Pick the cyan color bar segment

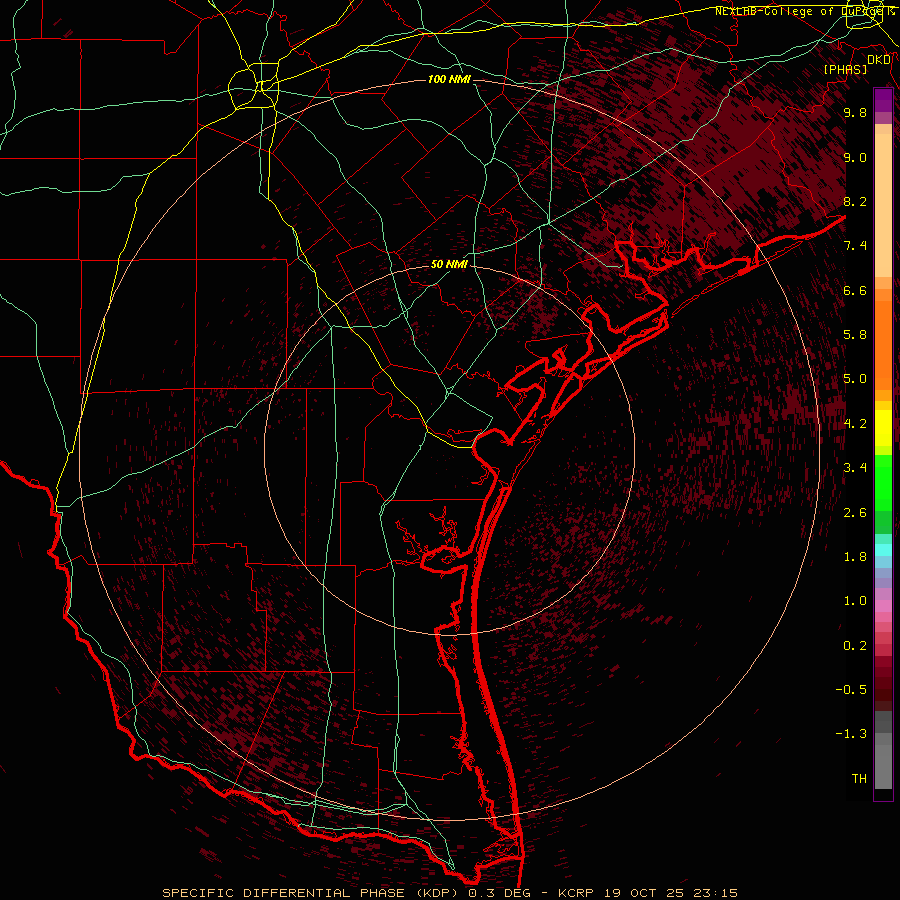coord(883,549)
